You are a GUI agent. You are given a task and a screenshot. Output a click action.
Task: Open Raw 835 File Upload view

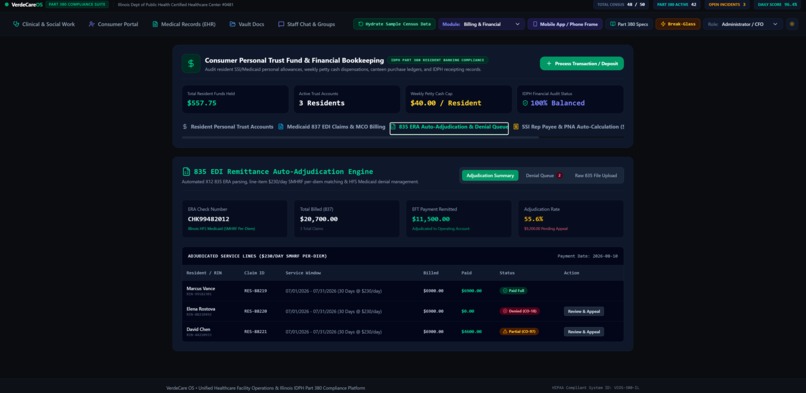click(596, 176)
